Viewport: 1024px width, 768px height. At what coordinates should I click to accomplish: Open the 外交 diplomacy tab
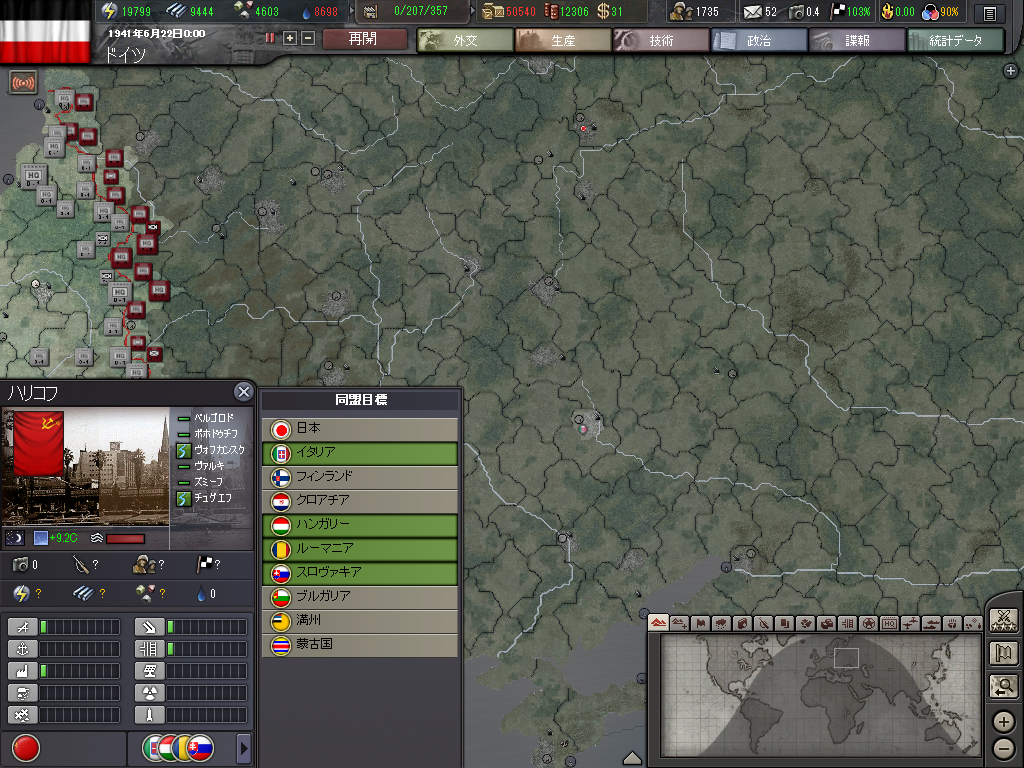(465, 40)
